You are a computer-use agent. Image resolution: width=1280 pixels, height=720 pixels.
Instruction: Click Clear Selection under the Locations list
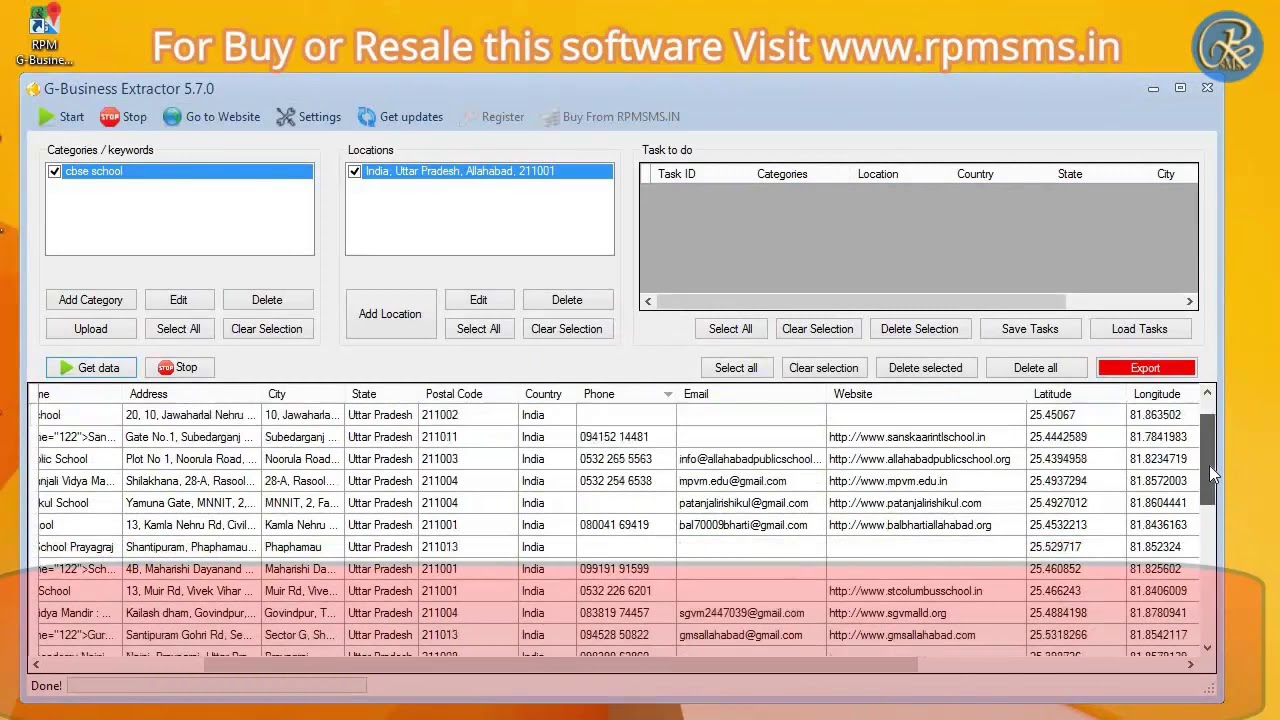point(567,329)
